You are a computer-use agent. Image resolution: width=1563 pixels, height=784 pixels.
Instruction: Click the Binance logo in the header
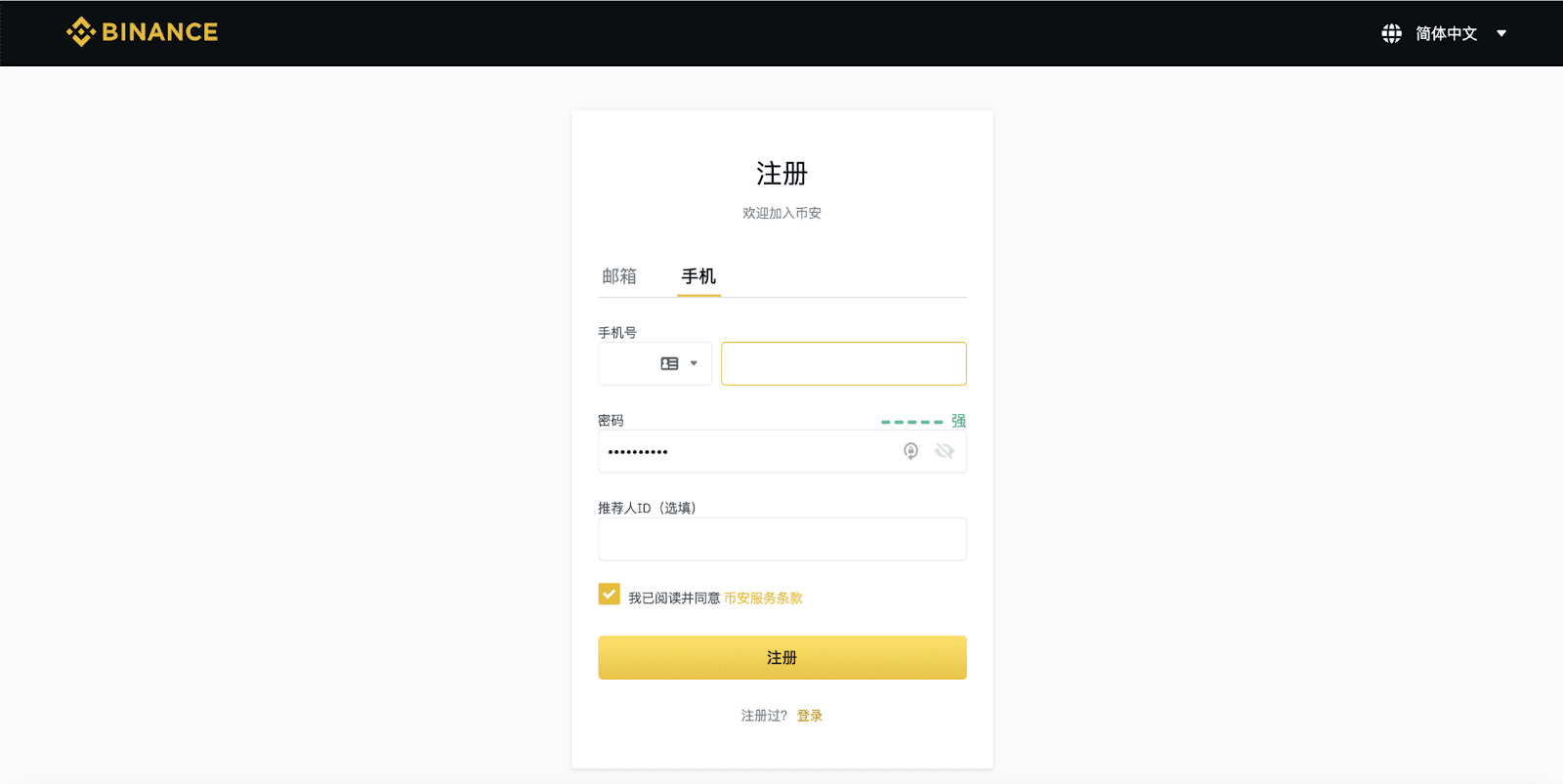click(142, 32)
